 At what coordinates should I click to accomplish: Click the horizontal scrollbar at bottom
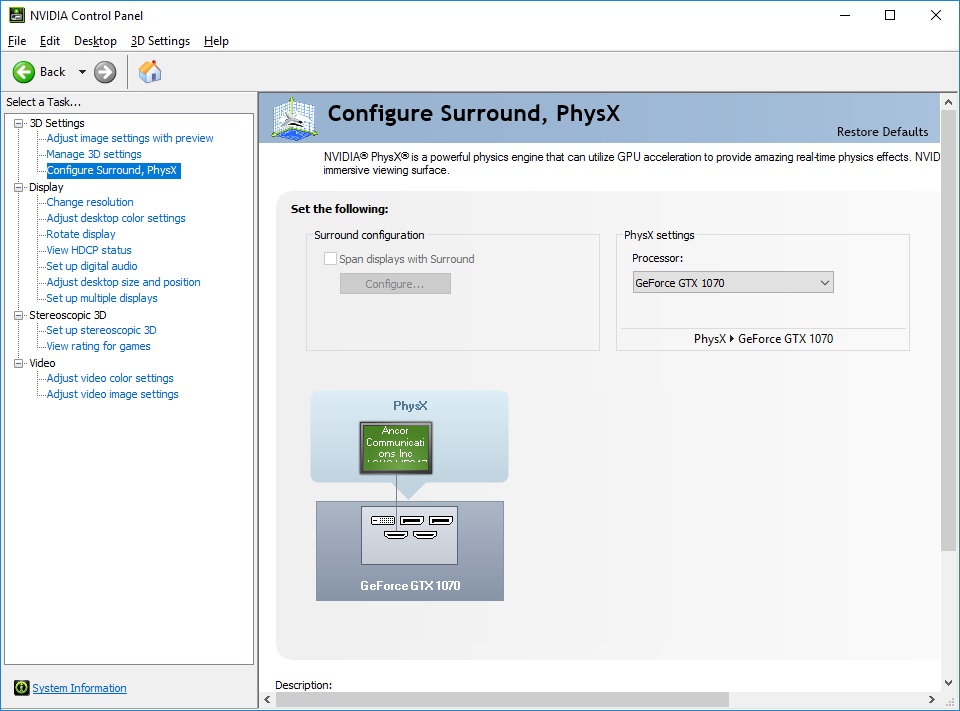[500, 699]
